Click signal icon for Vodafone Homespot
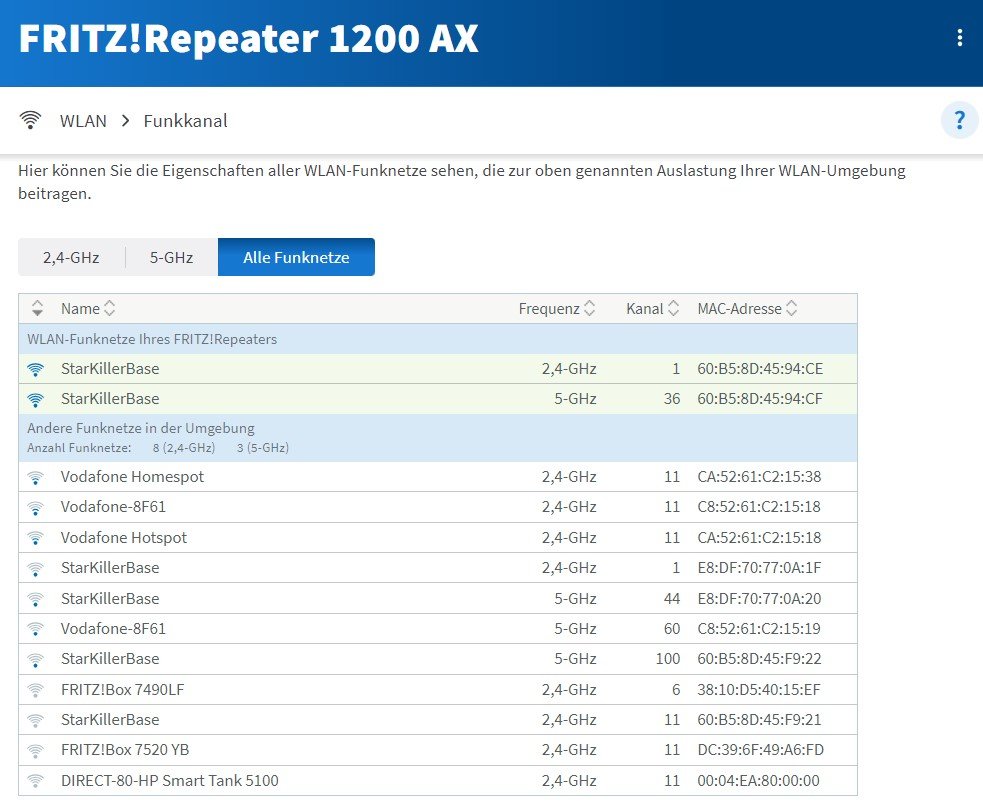983x807 pixels. coord(36,478)
